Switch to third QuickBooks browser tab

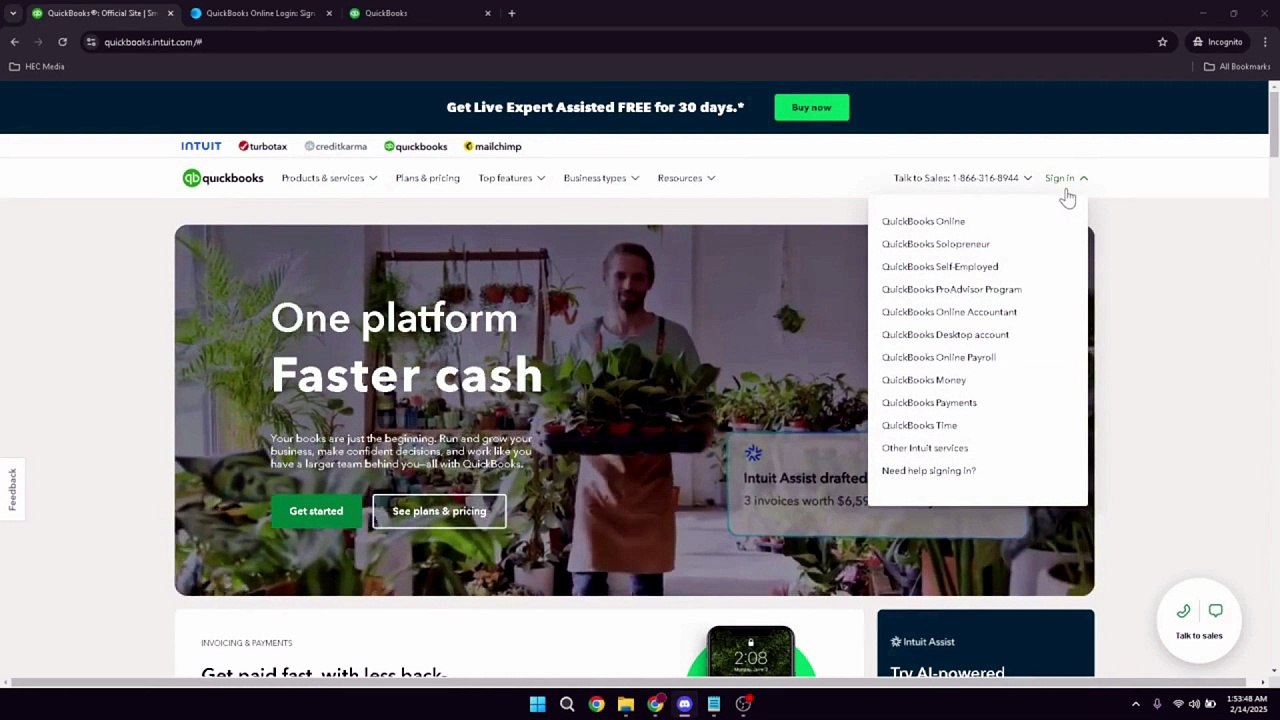(x=418, y=13)
